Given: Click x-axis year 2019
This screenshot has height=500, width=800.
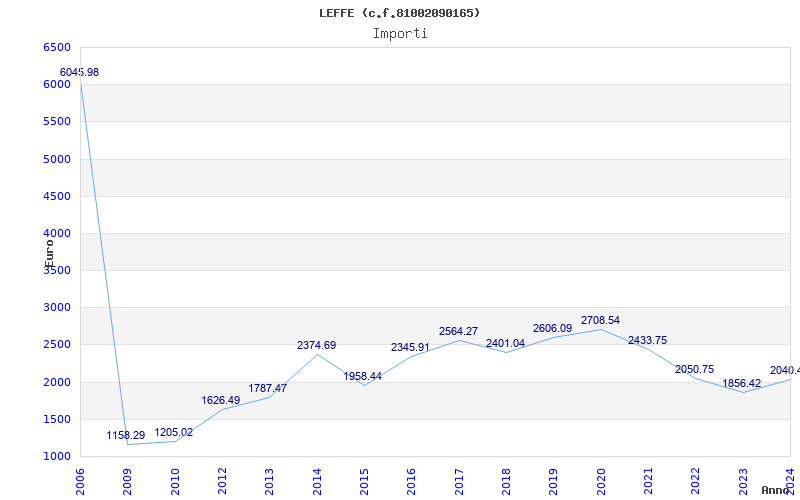Looking at the screenshot, I should tap(554, 482).
